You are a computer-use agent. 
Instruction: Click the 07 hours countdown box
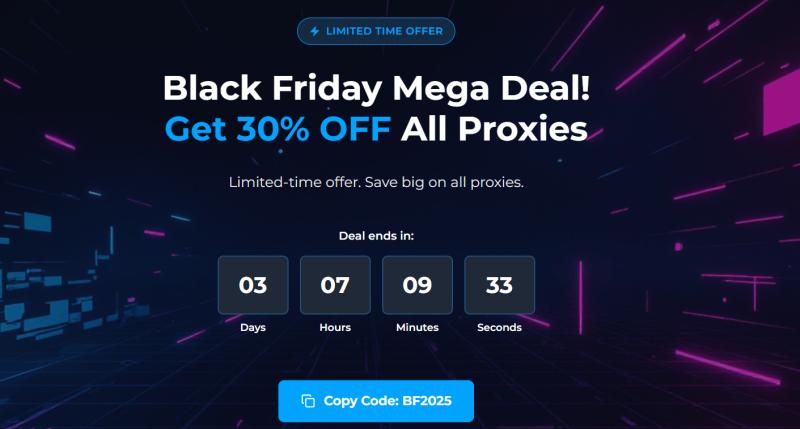(335, 286)
